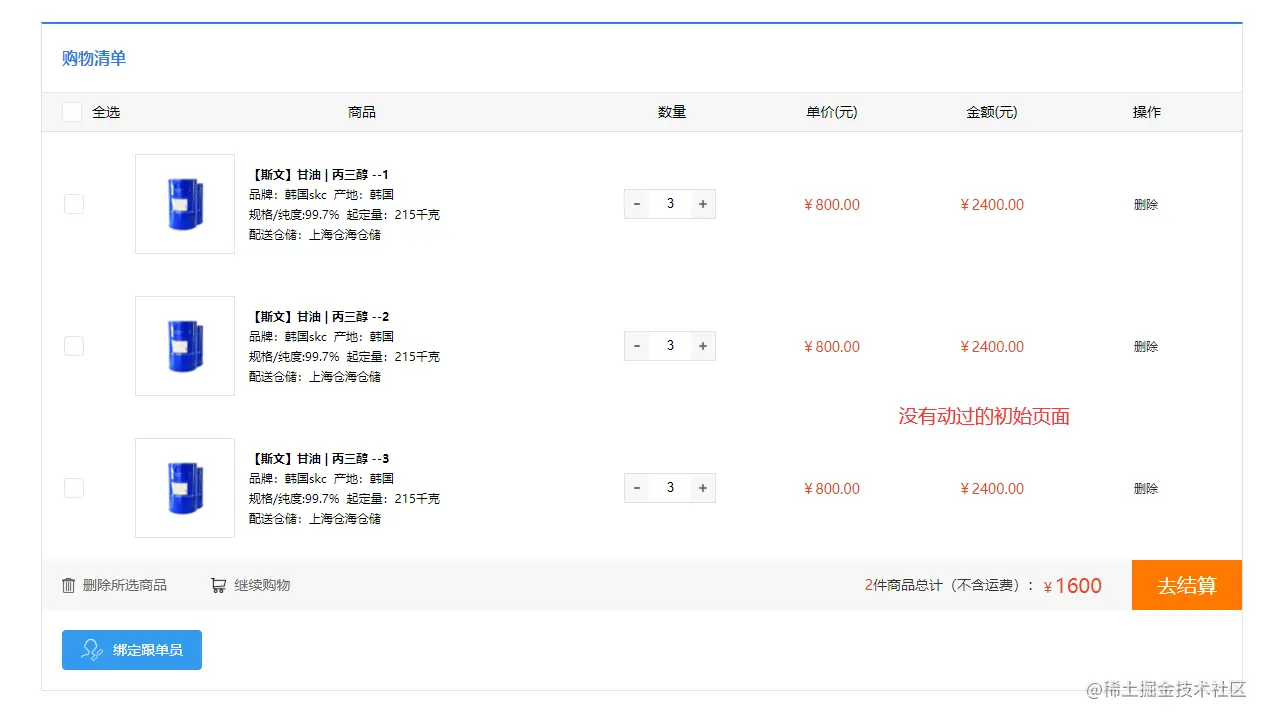The image size is (1267, 720).
Task: Click the trash icon for 删除所选商品
Action: pos(69,585)
